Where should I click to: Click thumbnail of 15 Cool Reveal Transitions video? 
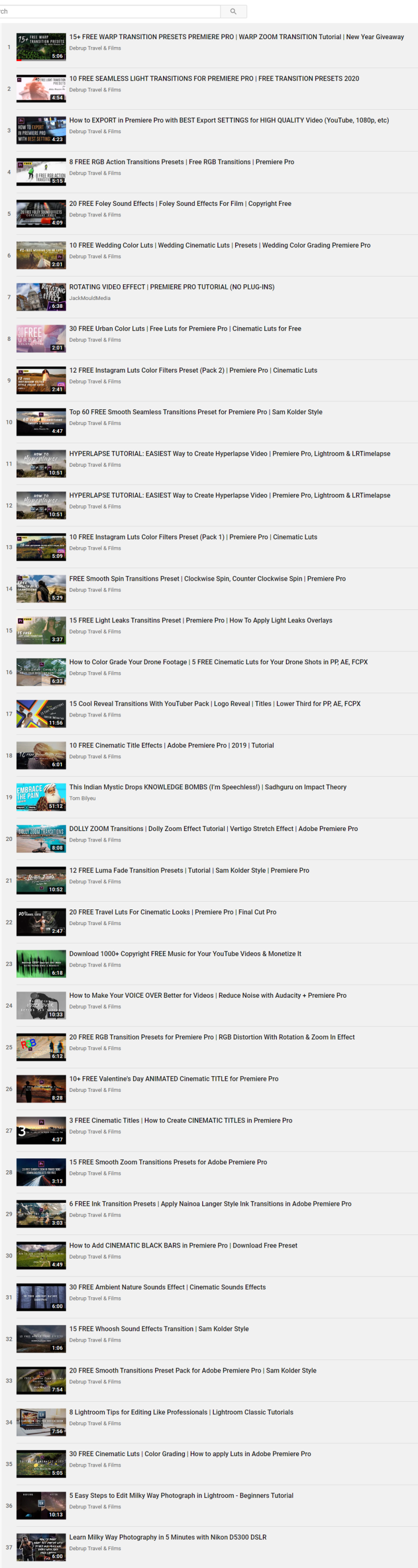[41, 713]
